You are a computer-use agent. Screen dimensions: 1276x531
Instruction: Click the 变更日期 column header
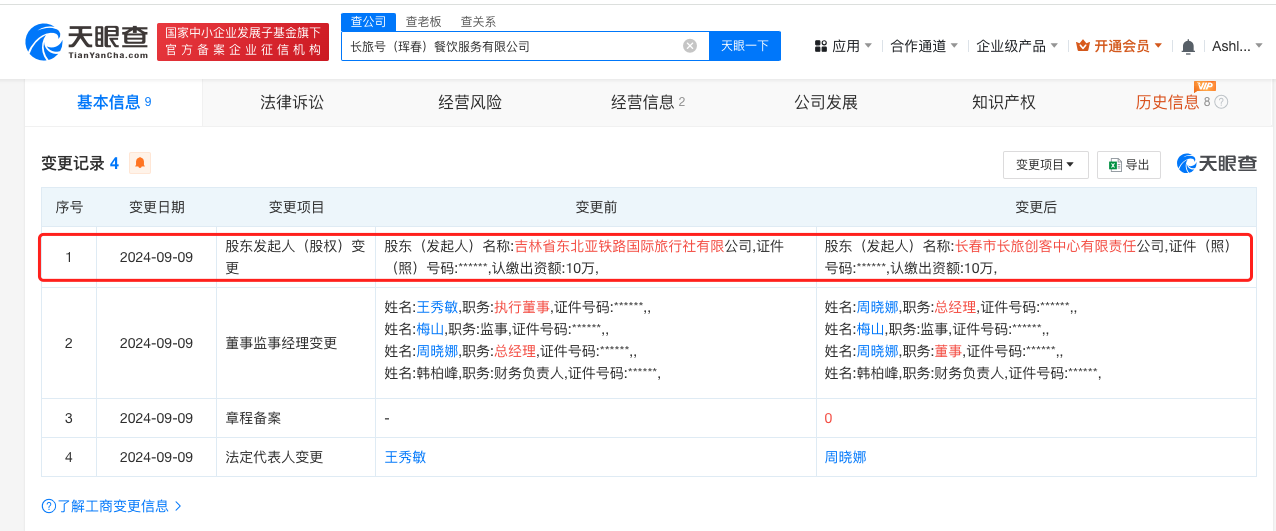(157, 207)
